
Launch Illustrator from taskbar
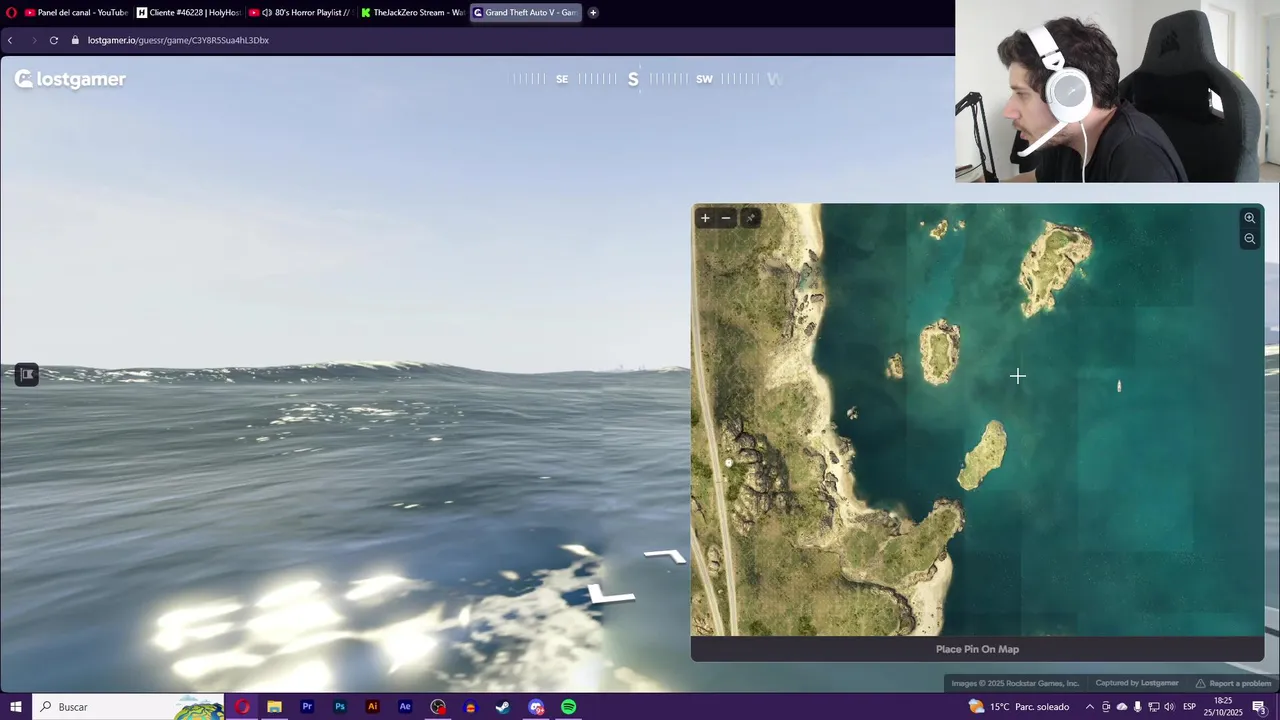click(372, 707)
